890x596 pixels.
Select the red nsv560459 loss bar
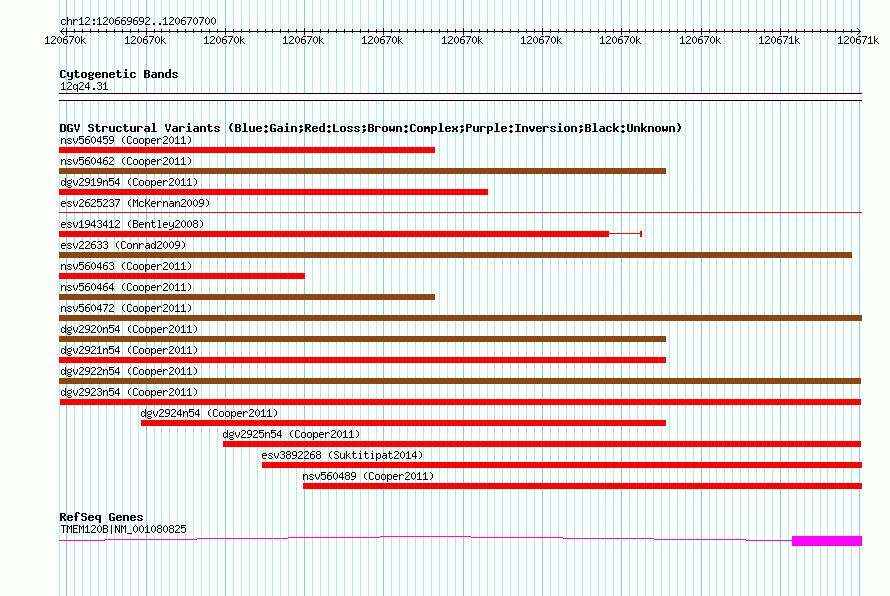247,150
